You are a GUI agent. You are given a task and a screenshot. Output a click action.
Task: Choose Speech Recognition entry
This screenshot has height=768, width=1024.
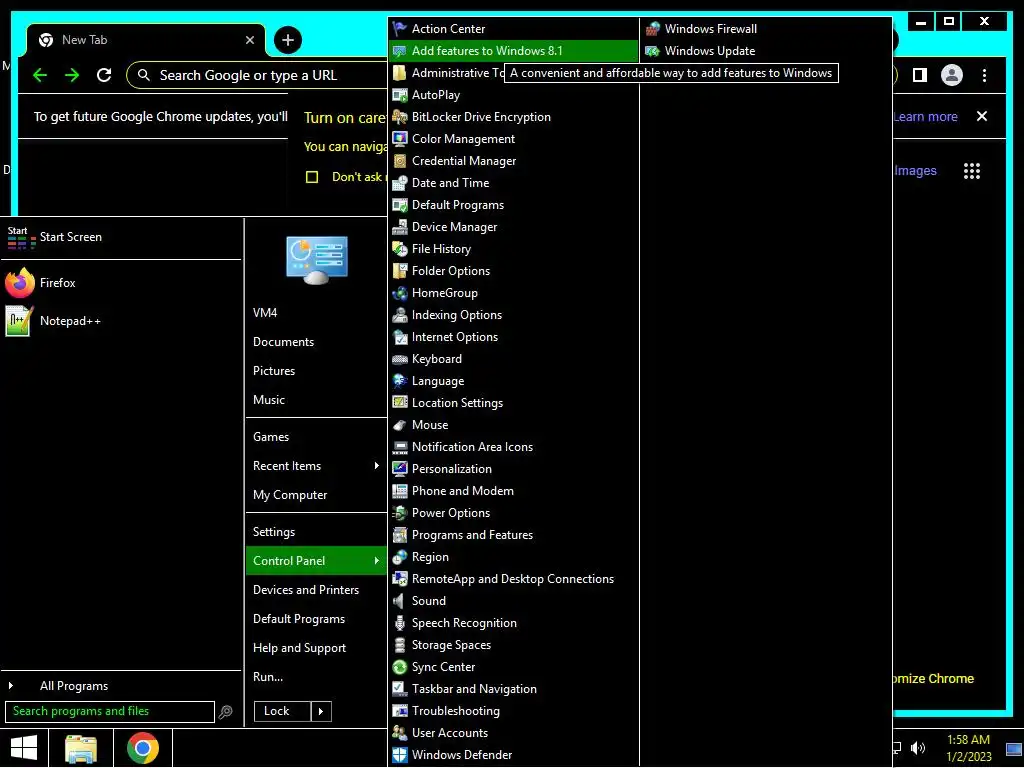click(x=513, y=623)
